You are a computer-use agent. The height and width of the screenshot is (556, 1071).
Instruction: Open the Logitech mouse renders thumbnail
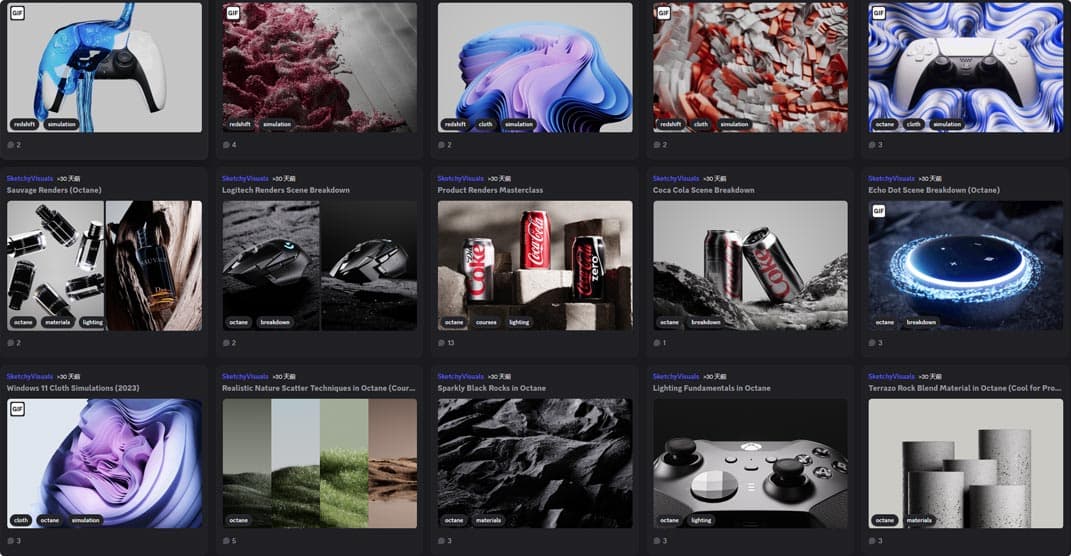(x=319, y=265)
